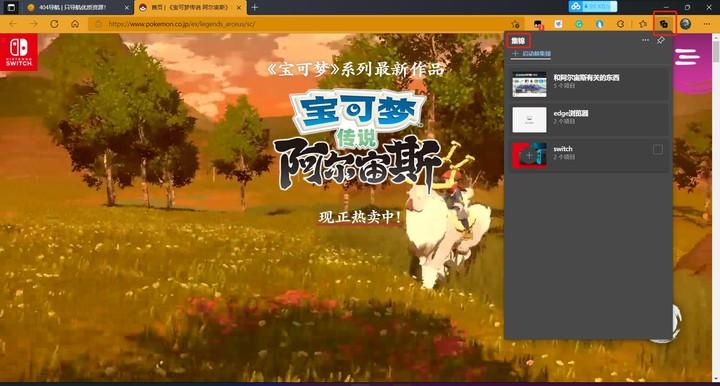
Task: Add this page to favorites
Action: coord(516,24)
